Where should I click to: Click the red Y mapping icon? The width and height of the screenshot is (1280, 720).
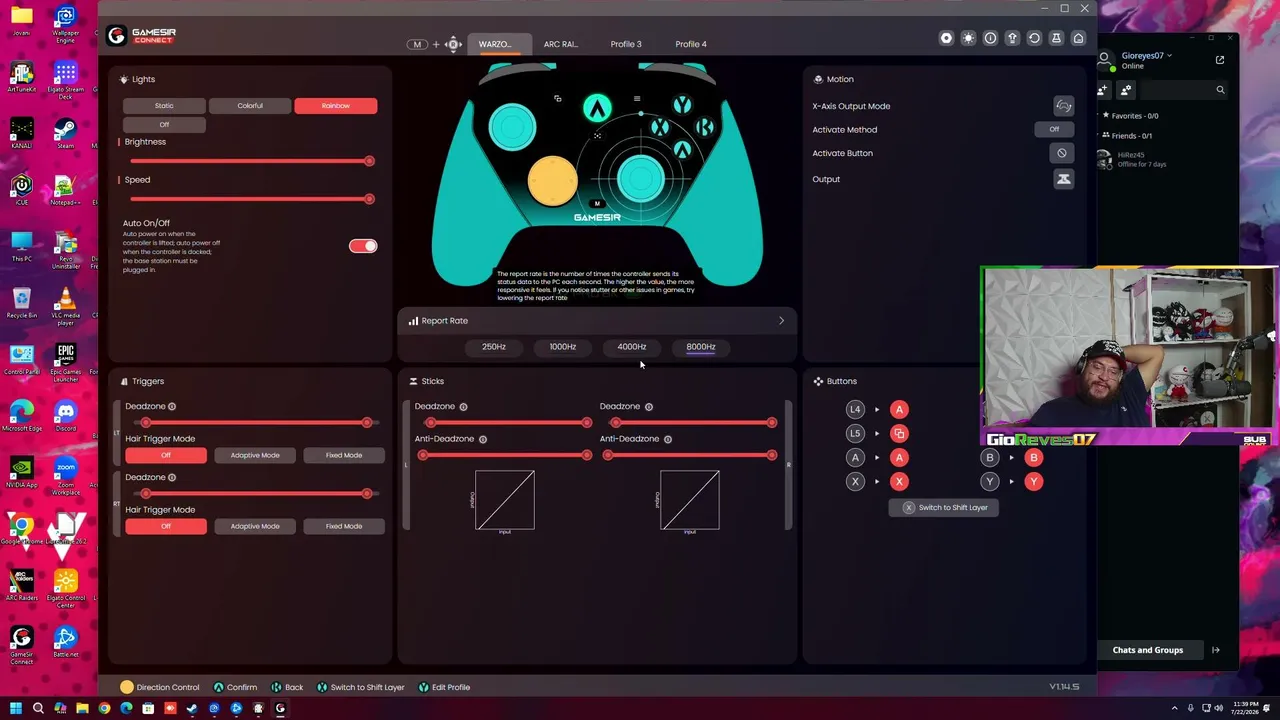tap(1033, 481)
